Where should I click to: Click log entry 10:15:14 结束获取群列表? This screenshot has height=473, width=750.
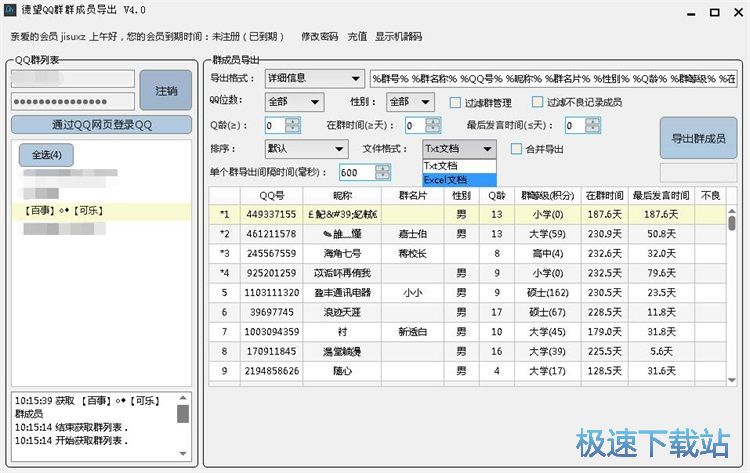pos(71,428)
